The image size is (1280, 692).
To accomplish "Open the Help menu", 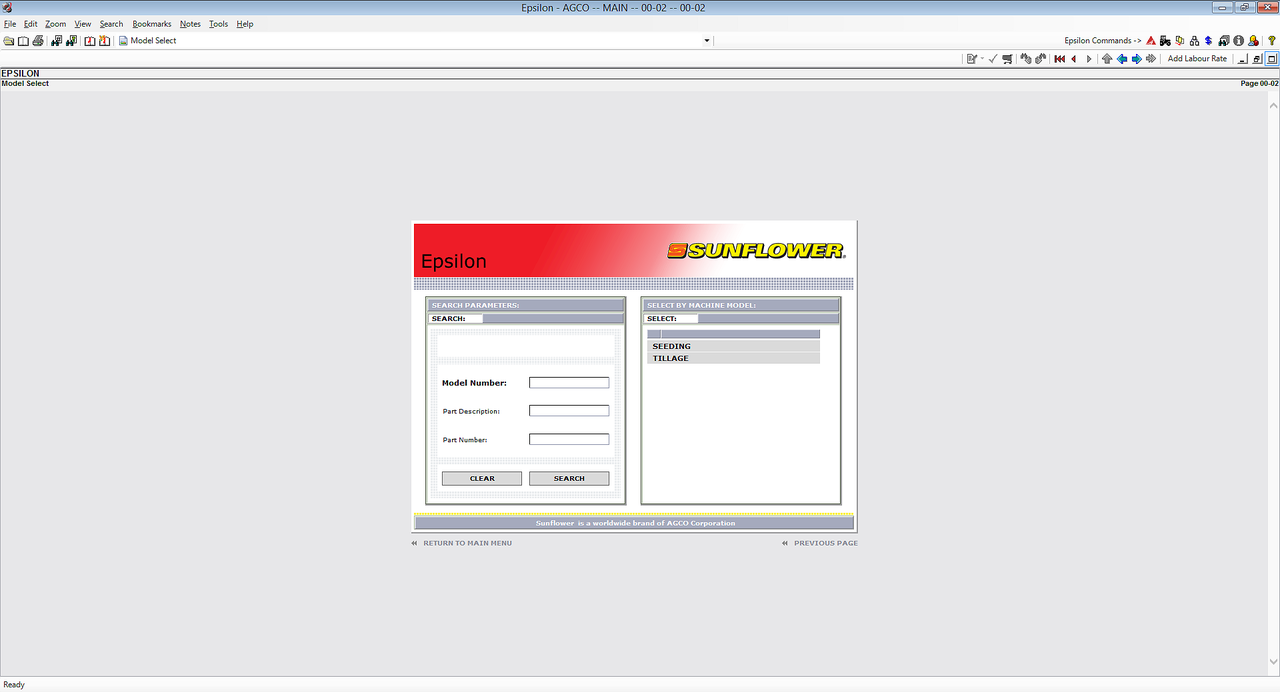I will click(245, 24).
